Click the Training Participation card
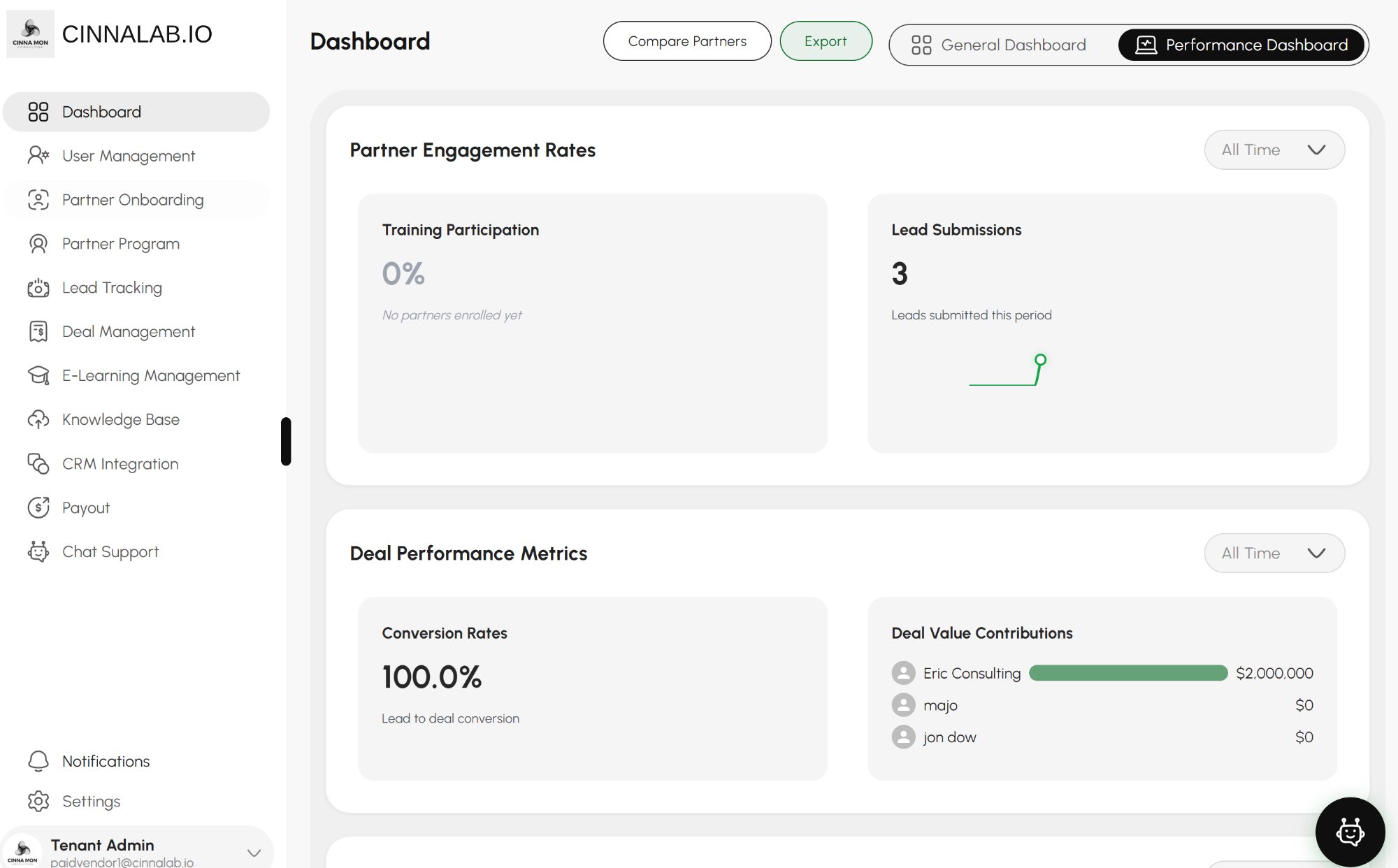 (592, 324)
